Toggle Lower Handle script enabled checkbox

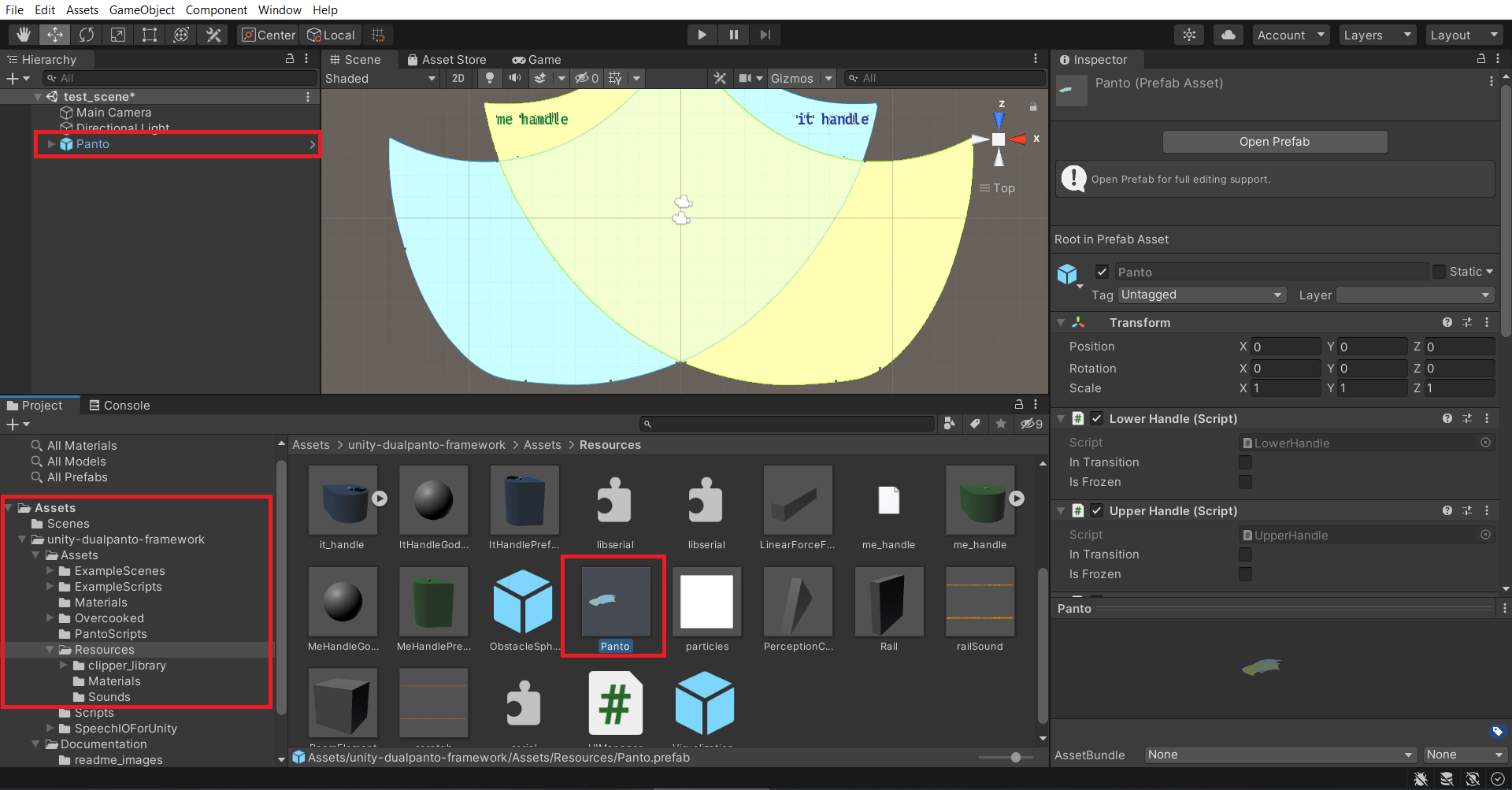(1096, 418)
